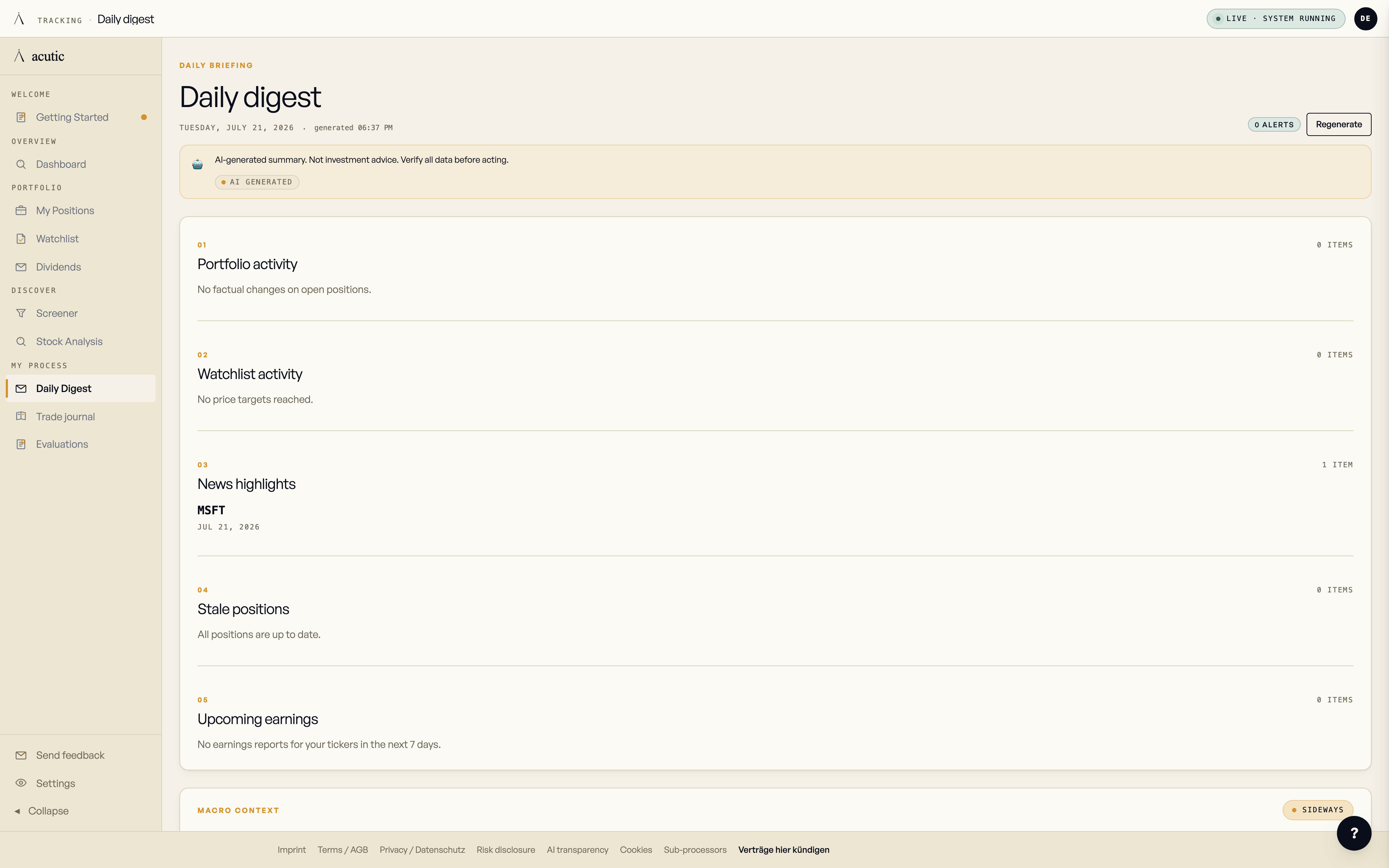1389x868 pixels.
Task: Click the AI Generated tag
Action: pos(257,182)
